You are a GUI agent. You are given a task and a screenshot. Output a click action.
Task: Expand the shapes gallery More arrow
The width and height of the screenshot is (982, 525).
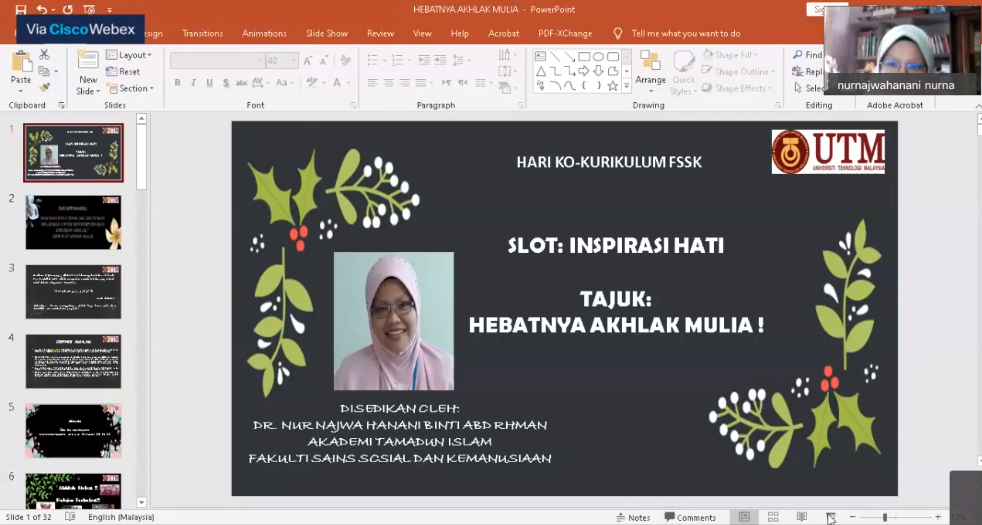(627, 87)
